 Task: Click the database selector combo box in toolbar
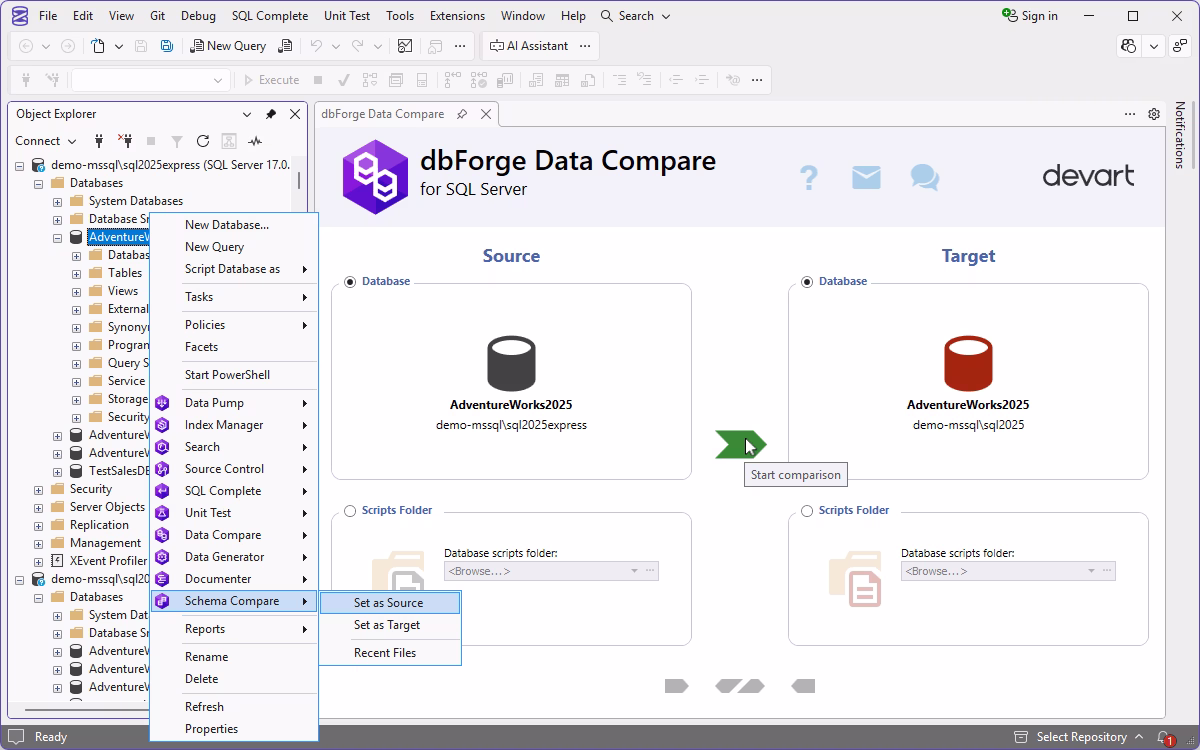150,80
